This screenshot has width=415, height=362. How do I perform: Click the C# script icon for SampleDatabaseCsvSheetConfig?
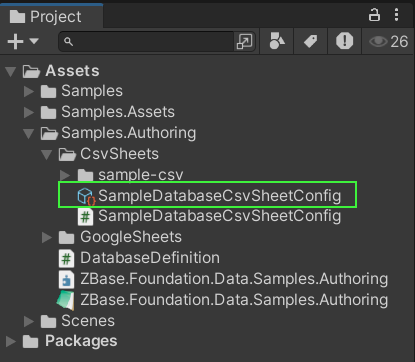[86, 217]
